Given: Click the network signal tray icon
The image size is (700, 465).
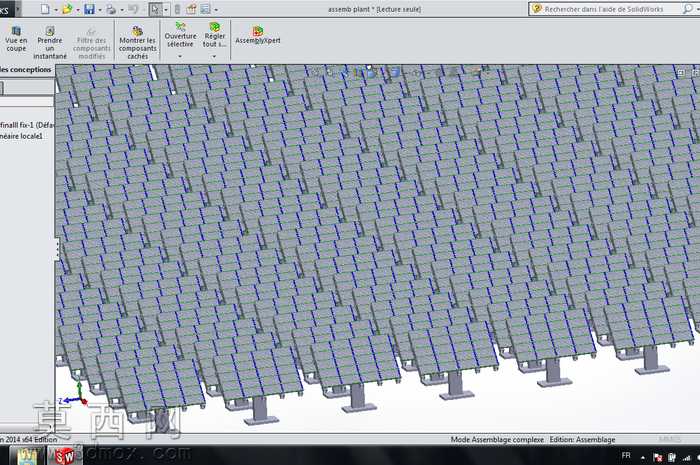Looking at the screenshot, I should coord(686,457).
